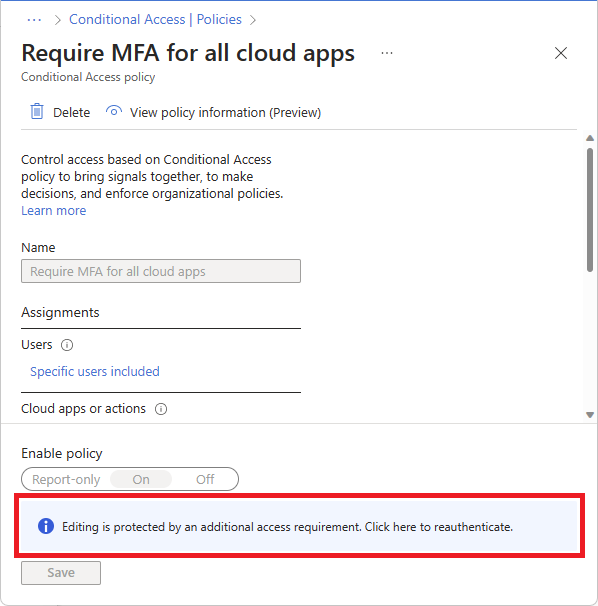The image size is (598, 606).
Task: Click the eye icon for policy information
Action: (114, 112)
